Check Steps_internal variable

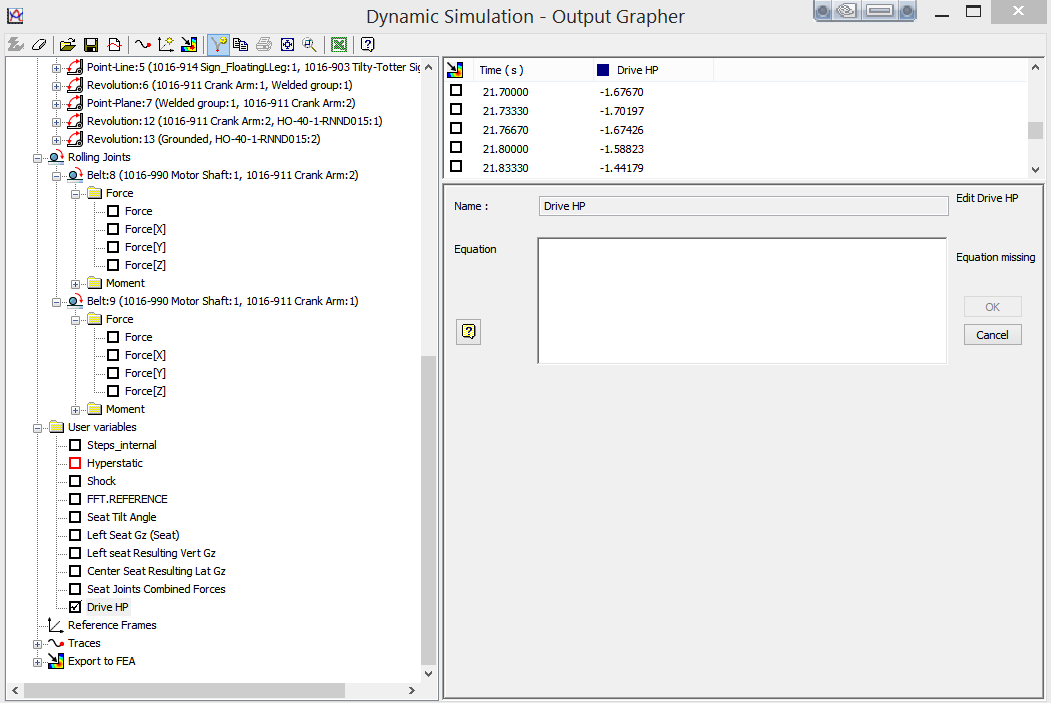point(75,445)
